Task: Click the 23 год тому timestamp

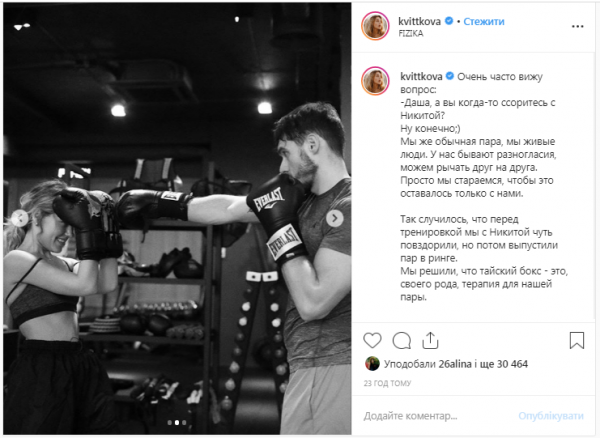Action: click(x=387, y=383)
